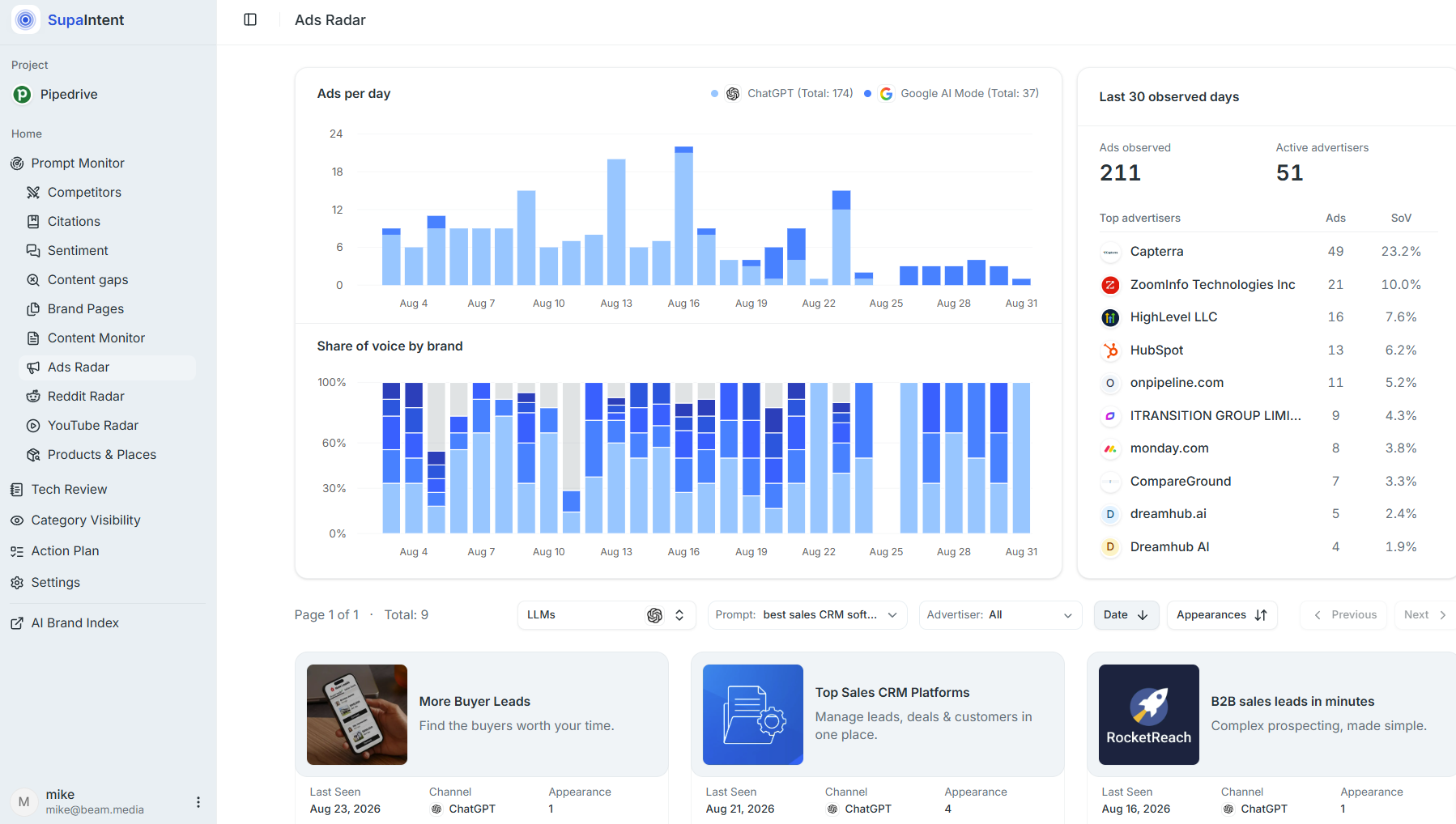Click the Capterra advertiser row
Image resolution: width=1456 pixels, height=824 pixels.
[1268, 252]
